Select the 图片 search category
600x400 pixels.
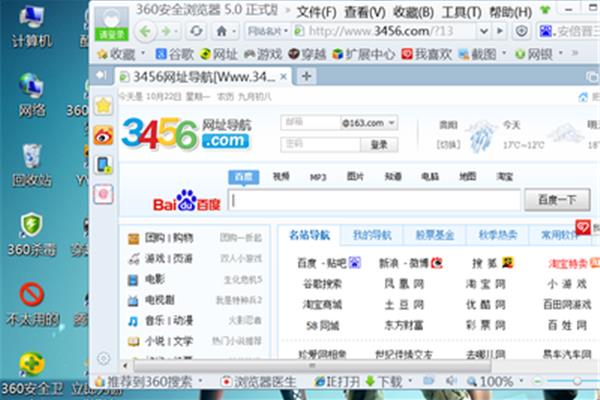point(355,176)
